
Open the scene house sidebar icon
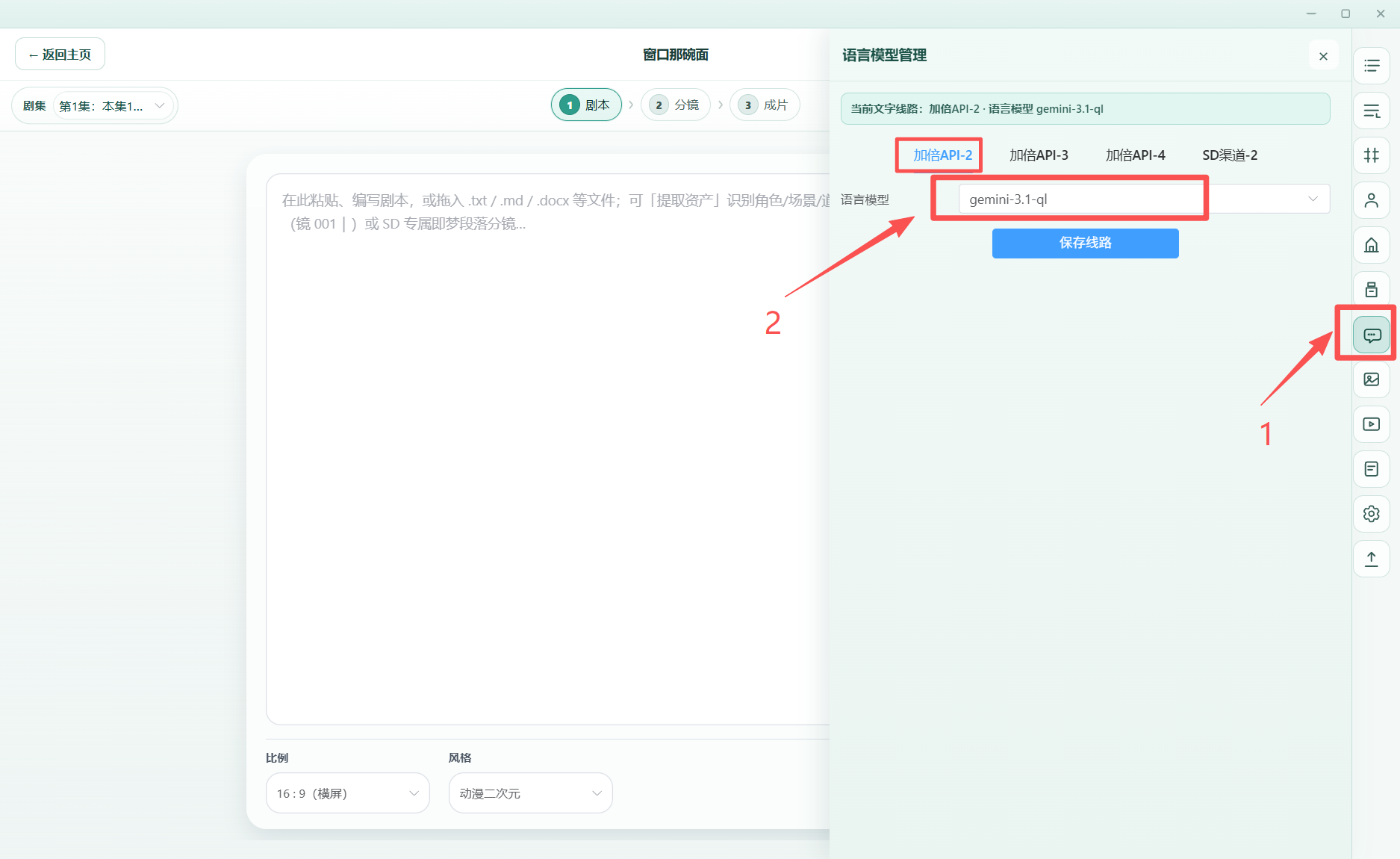click(x=1372, y=245)
